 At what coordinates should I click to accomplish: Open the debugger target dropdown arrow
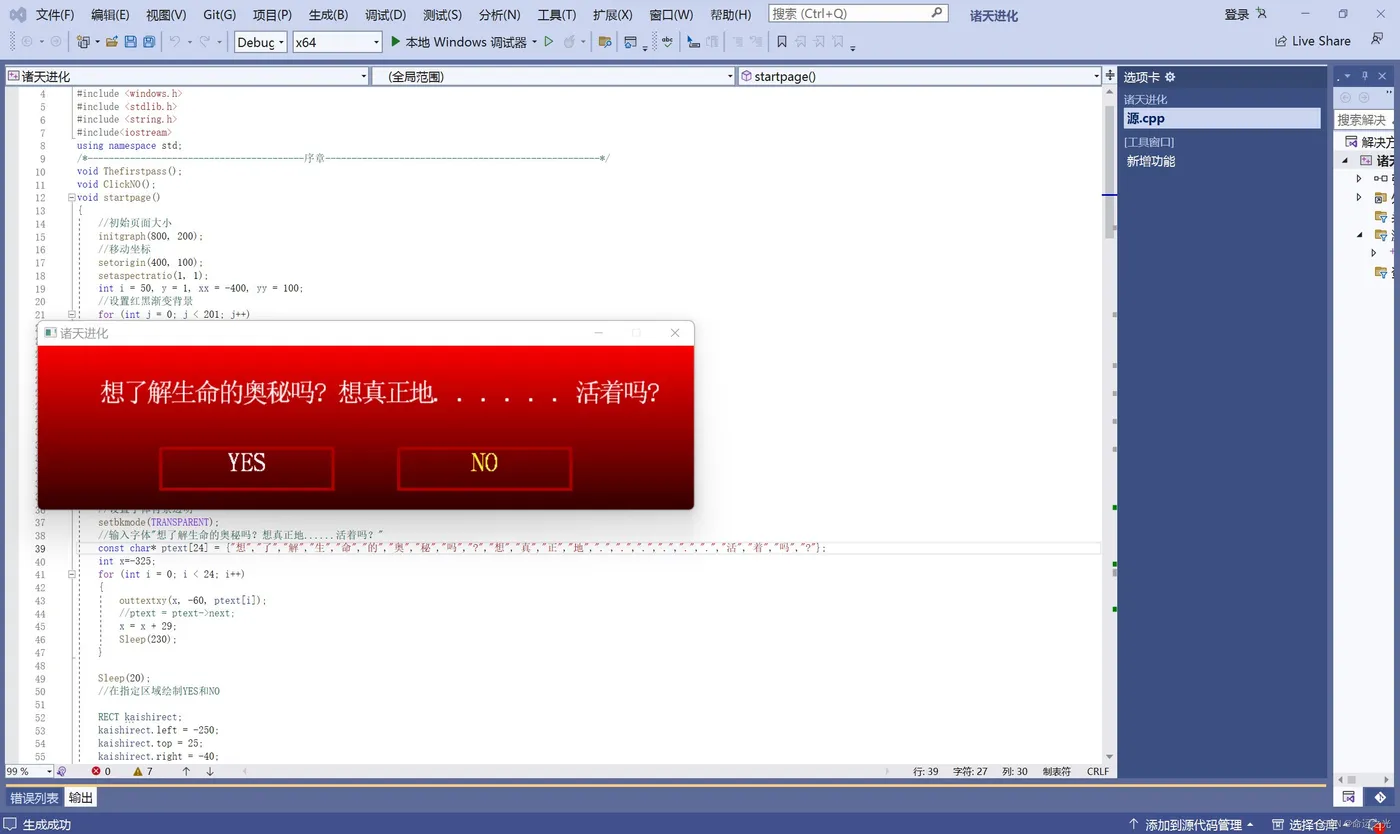pos(534,42)
